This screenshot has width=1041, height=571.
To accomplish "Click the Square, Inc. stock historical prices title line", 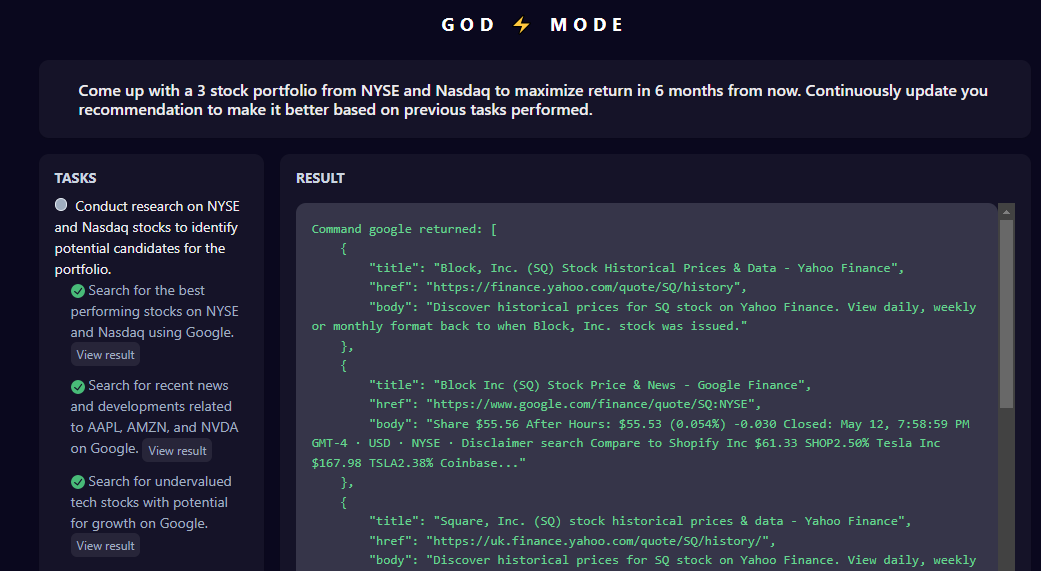I will click(640, 521).
